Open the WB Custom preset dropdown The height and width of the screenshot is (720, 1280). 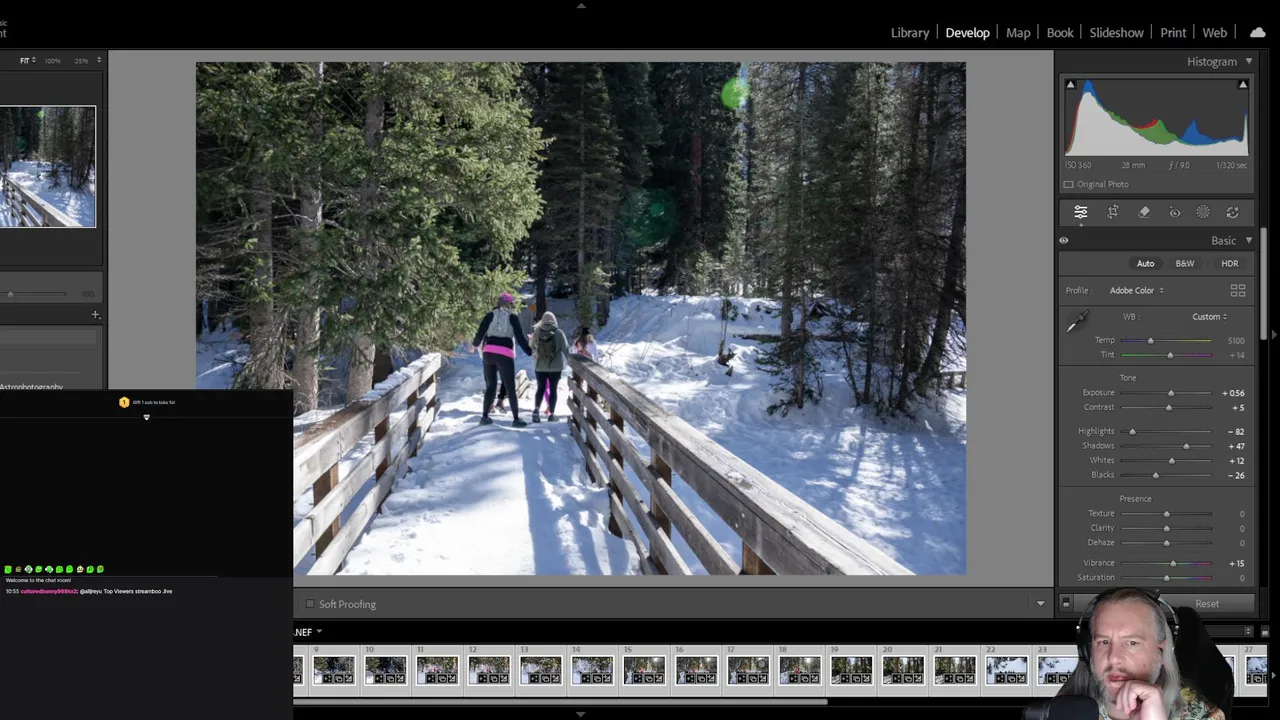click(x=1209, y=317)
